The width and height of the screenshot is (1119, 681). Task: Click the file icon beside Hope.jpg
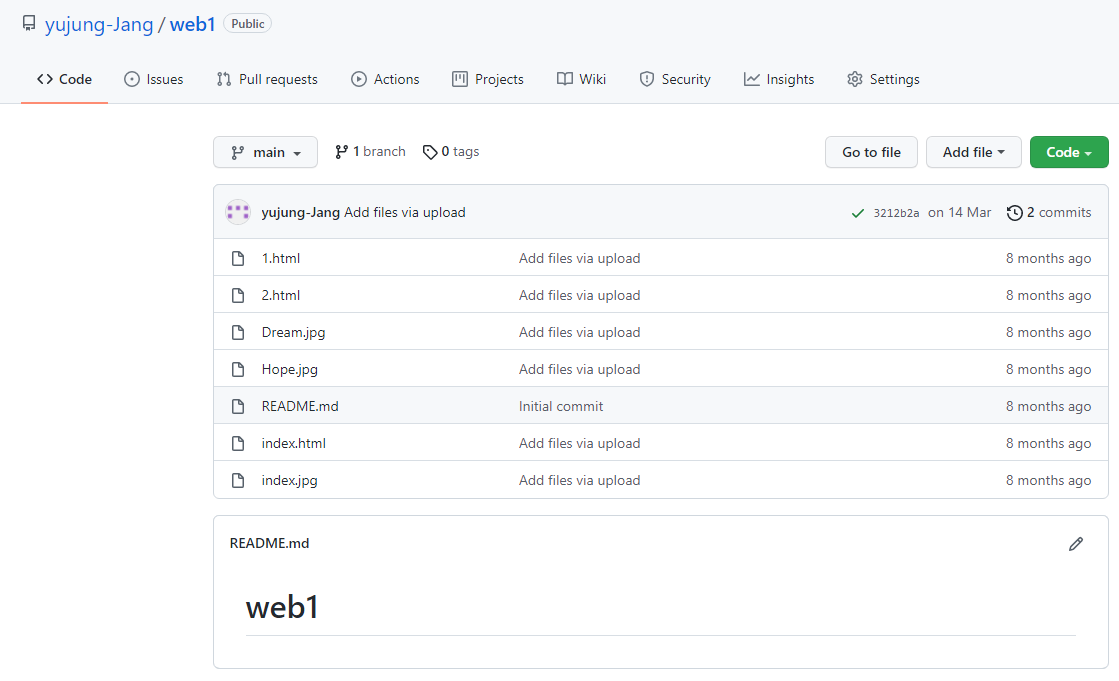(238, 370)
